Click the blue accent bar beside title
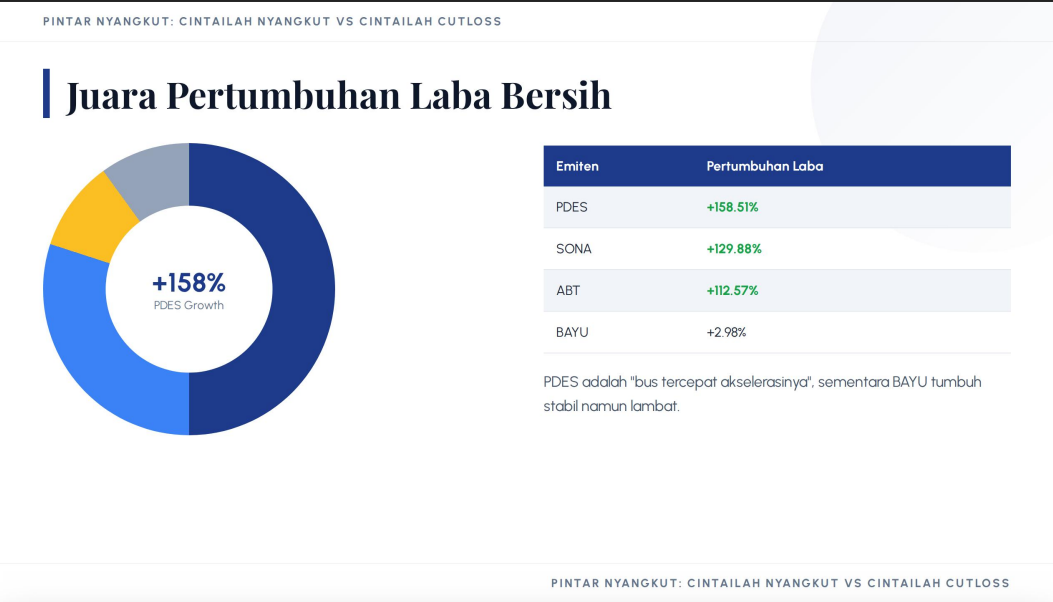Image resolution: width=1053 pixels, height=602 pixels. pyautogui.click(x=46, y=93)
